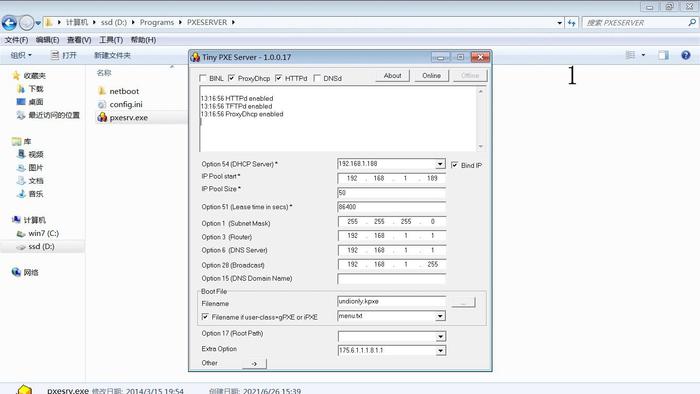Image resolution: width=700 pixels, height=394 pixels.
Task: Open the Help (H) menu
Action: pos(143,40)
